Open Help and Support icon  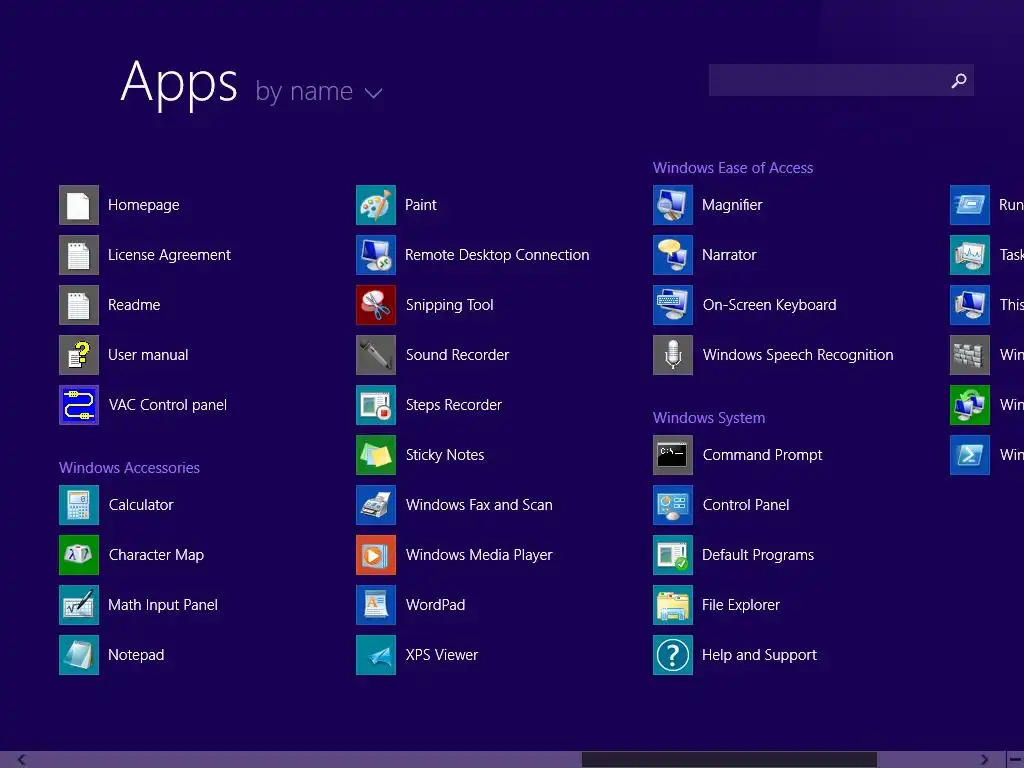[673, 655]
